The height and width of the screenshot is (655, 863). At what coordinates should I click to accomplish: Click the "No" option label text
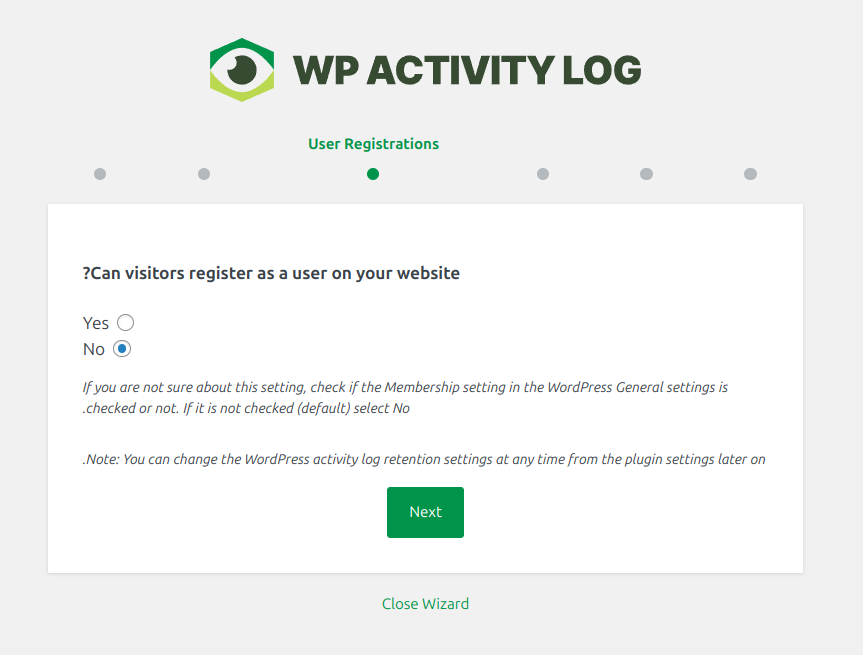click(94, 349)
